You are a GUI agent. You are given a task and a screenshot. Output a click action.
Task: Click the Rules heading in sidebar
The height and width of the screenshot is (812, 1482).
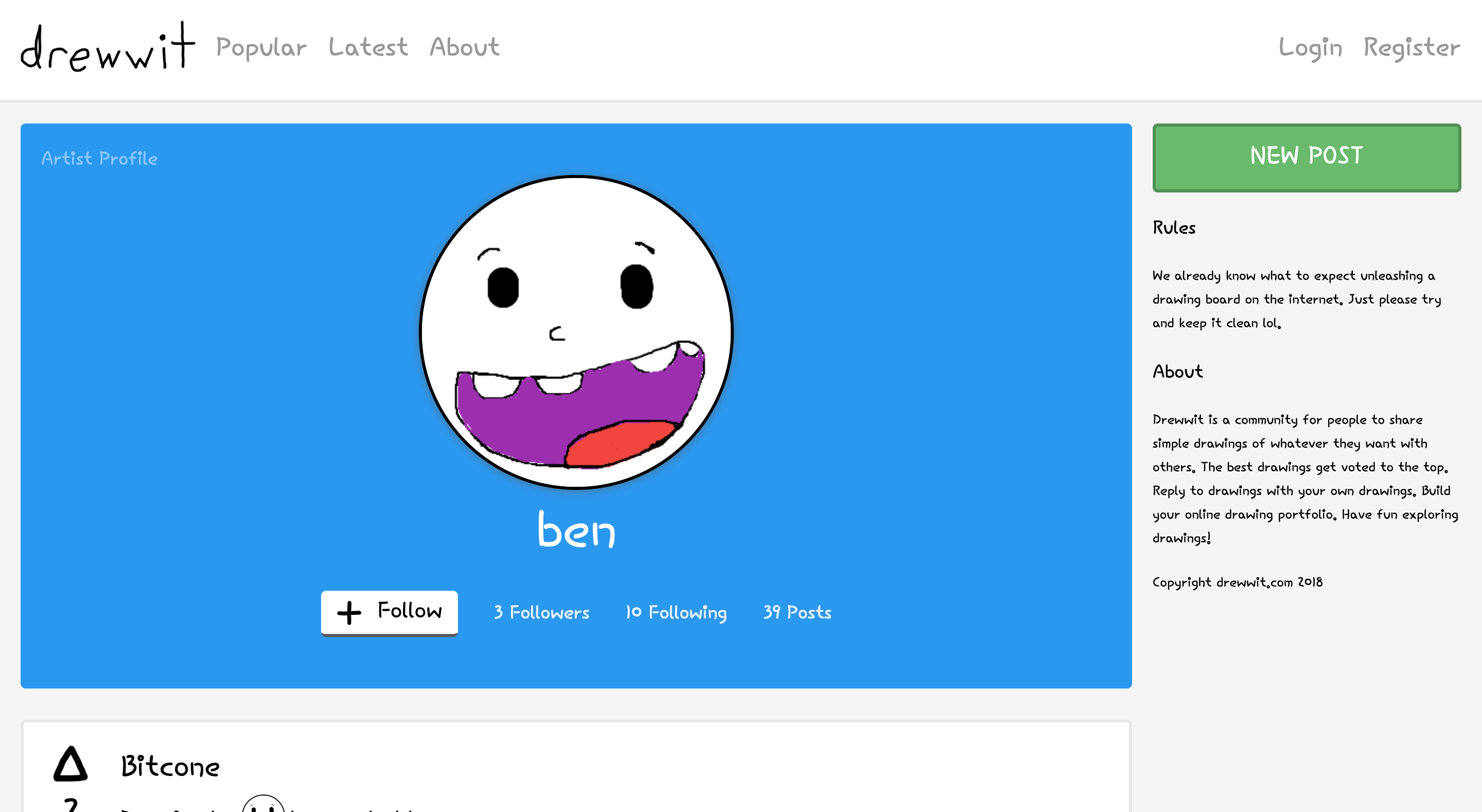[x=1174, y=227]
